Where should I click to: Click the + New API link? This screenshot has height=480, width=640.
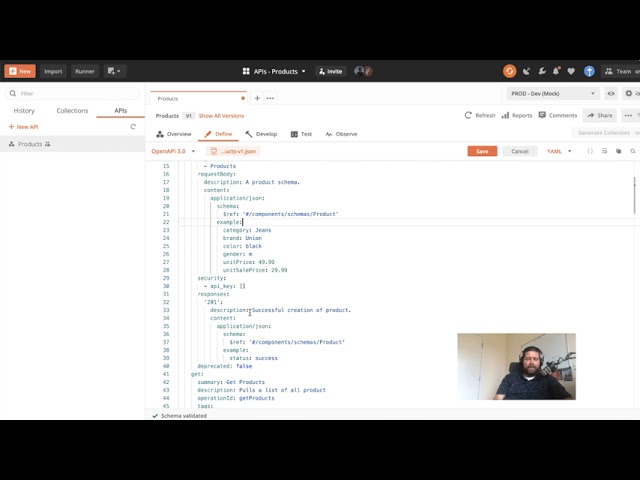23,127
